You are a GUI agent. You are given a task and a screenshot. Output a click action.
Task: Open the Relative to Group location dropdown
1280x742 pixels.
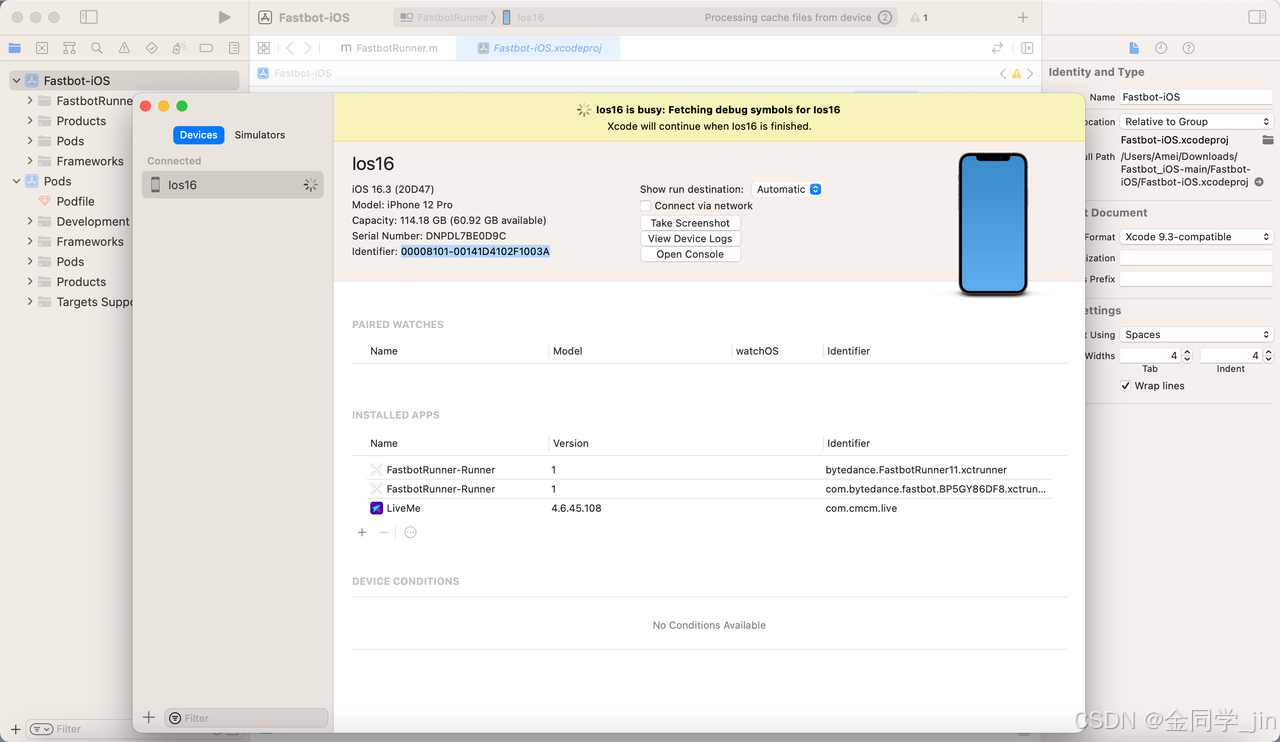tap(1196, 122)
